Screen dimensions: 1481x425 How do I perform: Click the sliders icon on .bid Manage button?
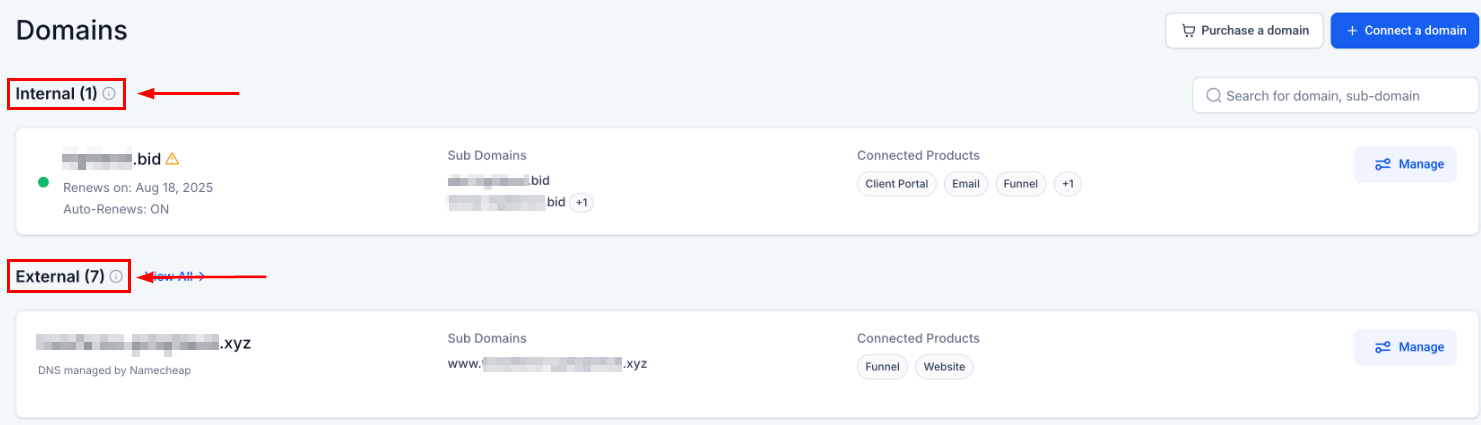click(1383, 164)
